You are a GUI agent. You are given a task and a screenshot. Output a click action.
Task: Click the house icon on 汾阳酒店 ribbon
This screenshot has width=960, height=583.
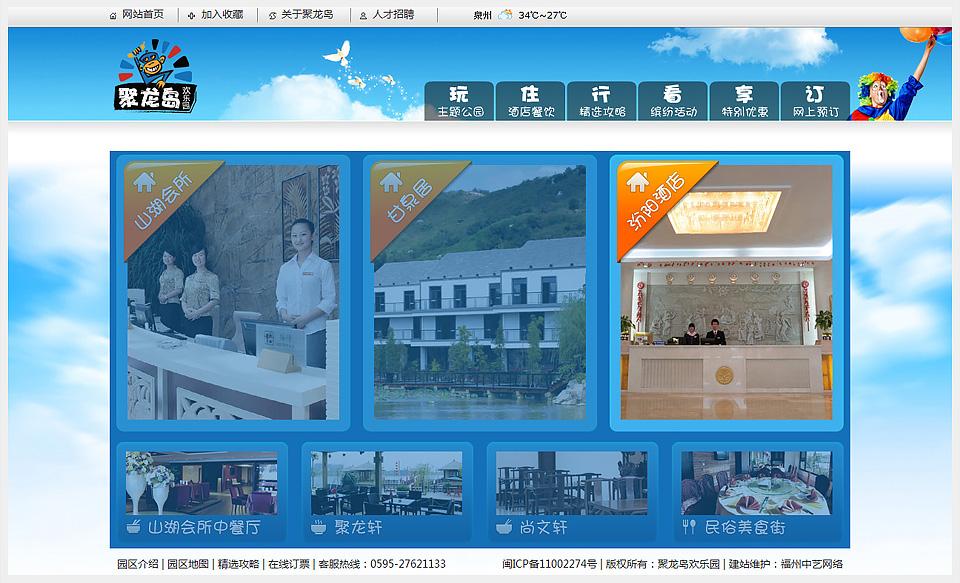pyautogui.click(x=637, y=182)
